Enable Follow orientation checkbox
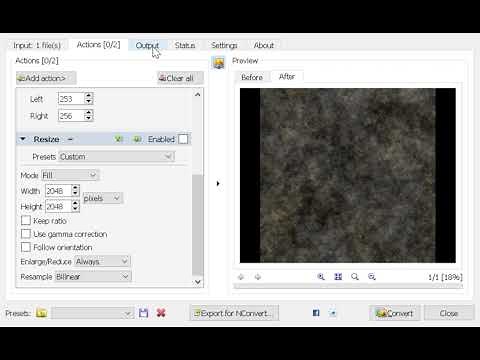Screen dimensions: 480x360 click(26, 247)
